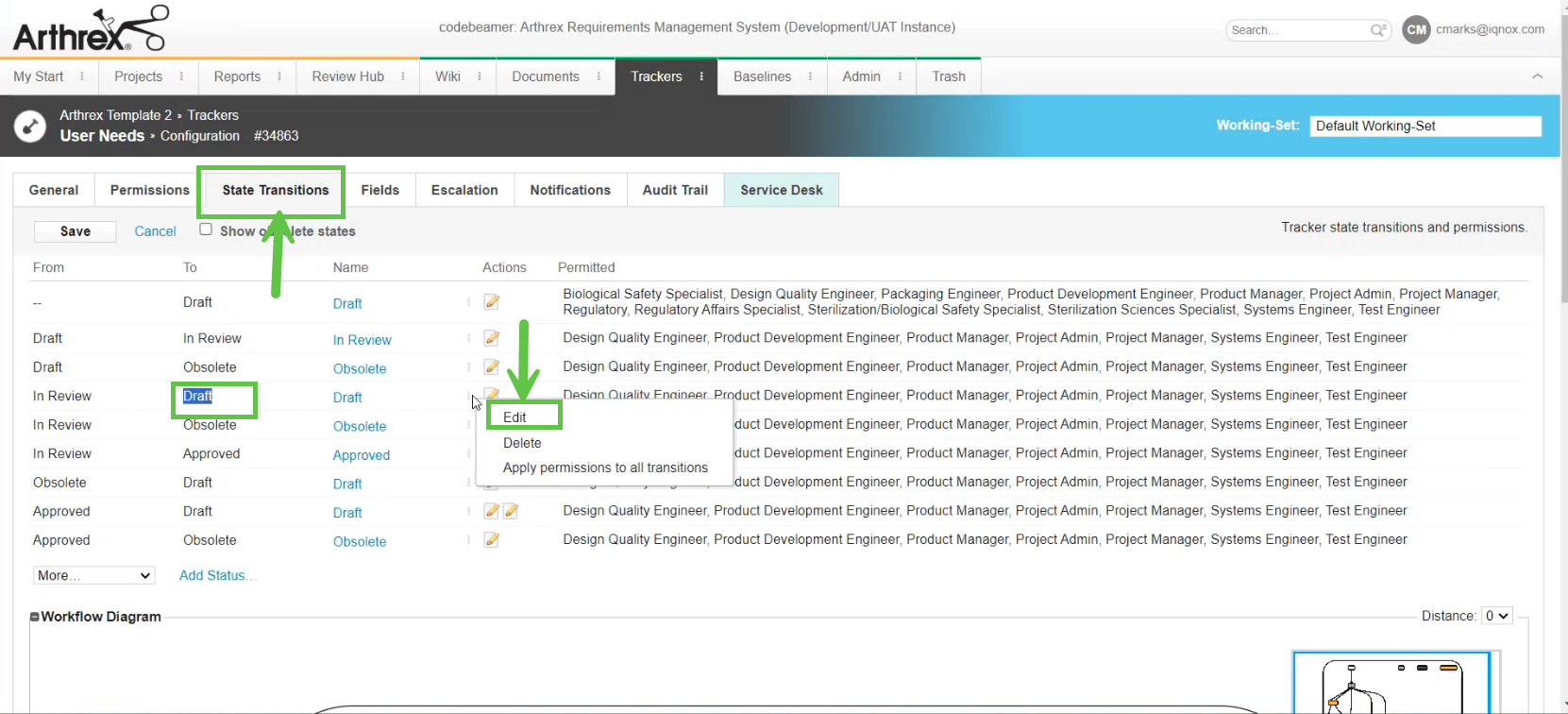Open the Distance dropdown for the workflow diagram
1568x714 pixels.
pyautogui.click(x=1496, y=616)
